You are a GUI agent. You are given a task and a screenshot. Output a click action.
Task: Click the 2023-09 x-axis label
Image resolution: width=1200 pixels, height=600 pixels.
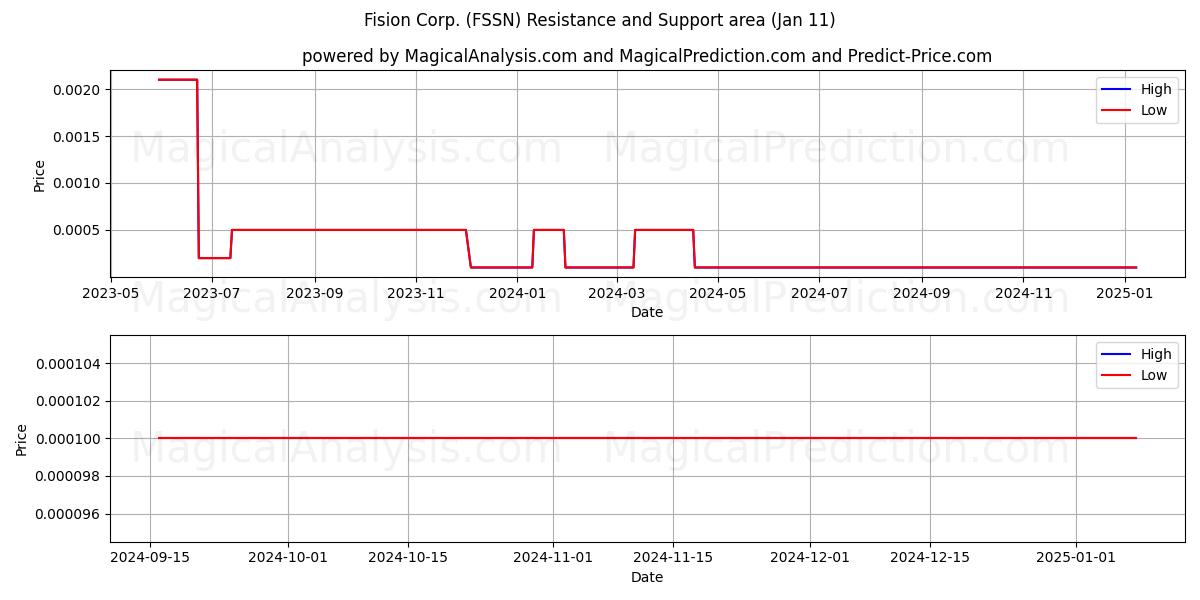(315, 294)
